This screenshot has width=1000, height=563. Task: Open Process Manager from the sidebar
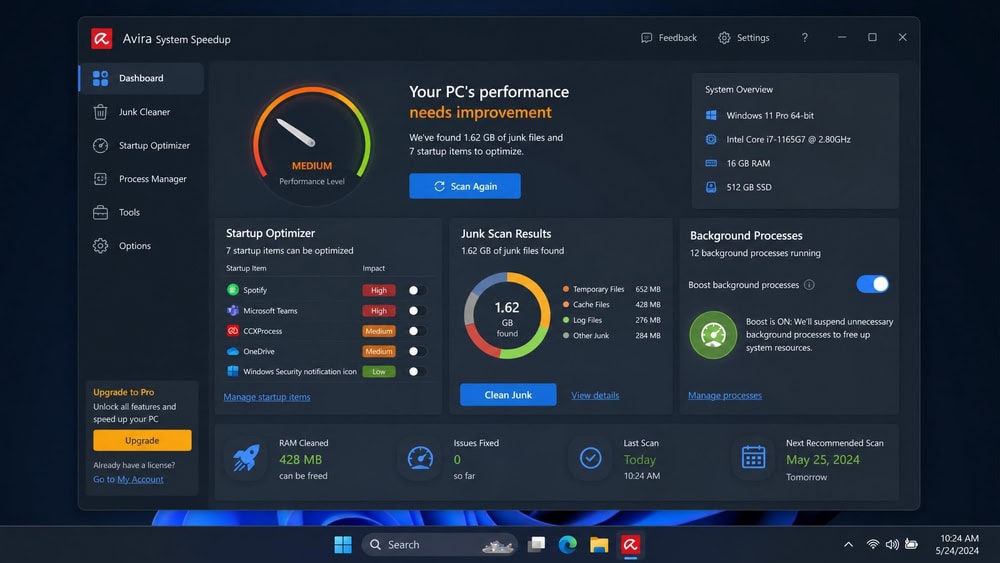(142, 179)
